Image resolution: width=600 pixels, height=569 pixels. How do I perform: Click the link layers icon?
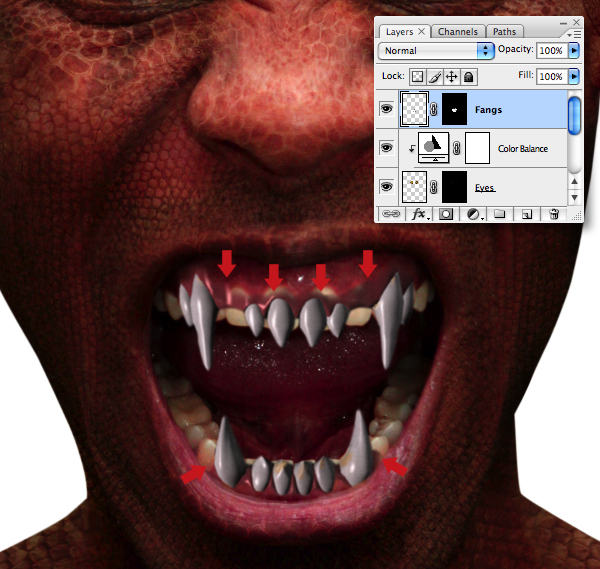pos(391,214)
